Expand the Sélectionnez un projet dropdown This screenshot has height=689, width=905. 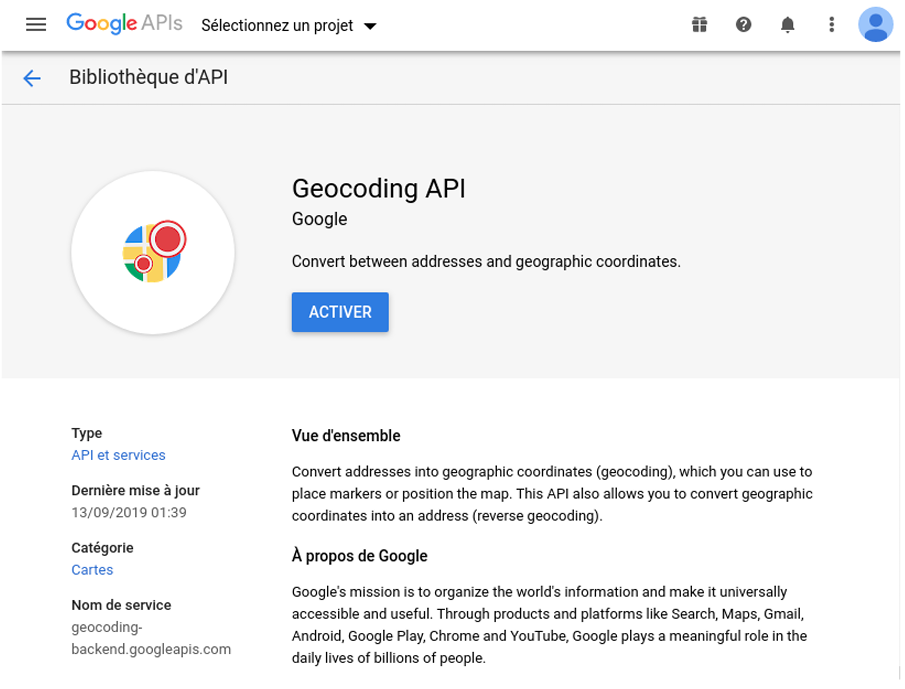[289, 26]
